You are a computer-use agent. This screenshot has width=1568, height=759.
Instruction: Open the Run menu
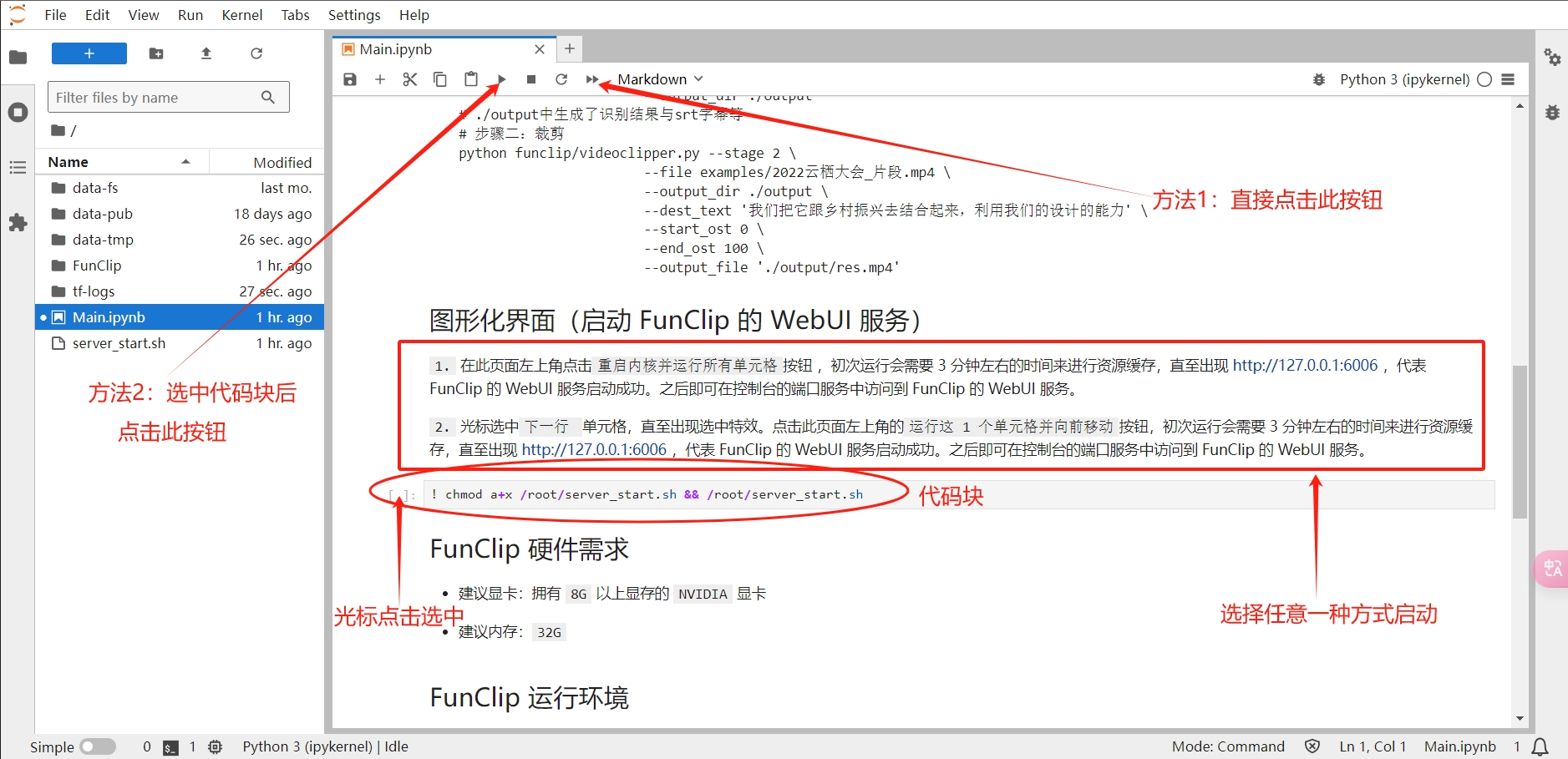(190, 15)
